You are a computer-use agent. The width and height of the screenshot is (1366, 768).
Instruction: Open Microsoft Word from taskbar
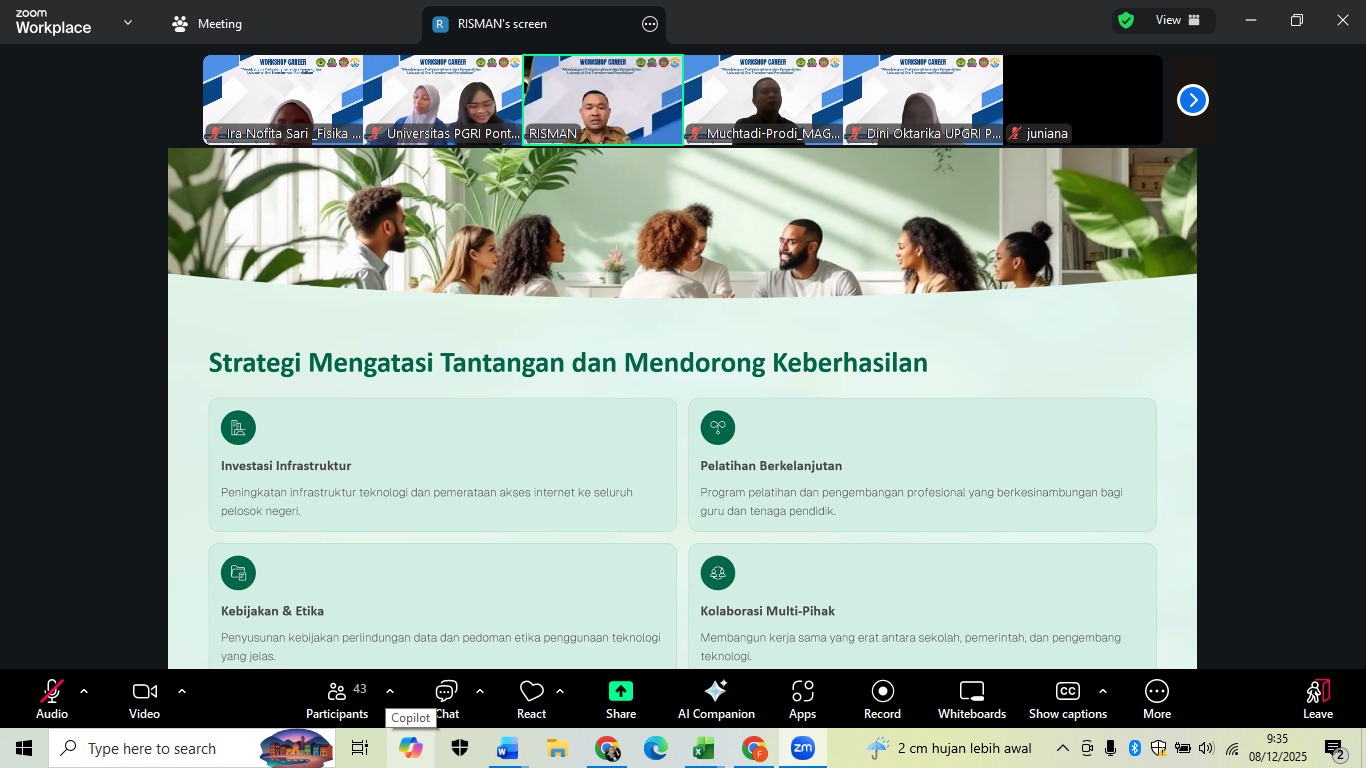(508, 749)
